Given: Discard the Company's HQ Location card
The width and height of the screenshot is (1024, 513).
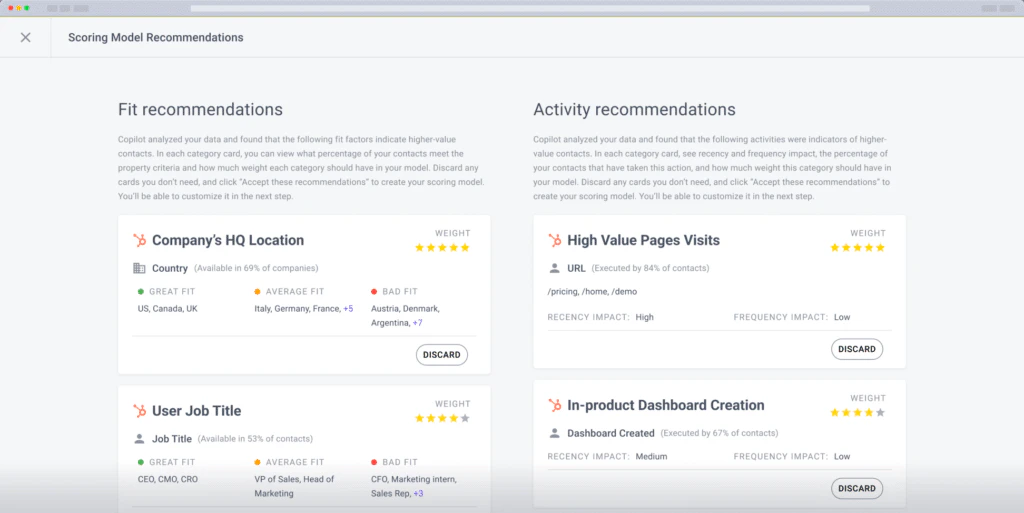Looking at the screenshot, I should point(441,355).
